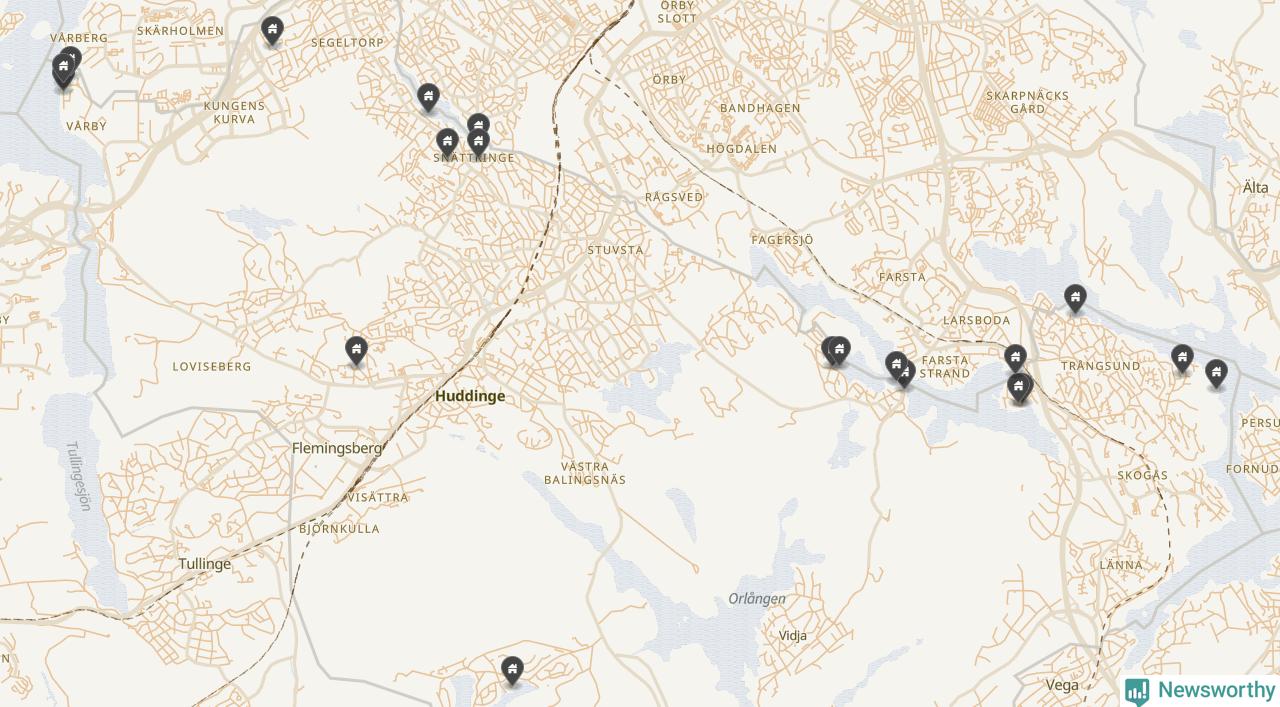This screenshot has height=707, width=1280.
Task: Select the house marker left of Snättringe label
Action: [x=447, y=142]
